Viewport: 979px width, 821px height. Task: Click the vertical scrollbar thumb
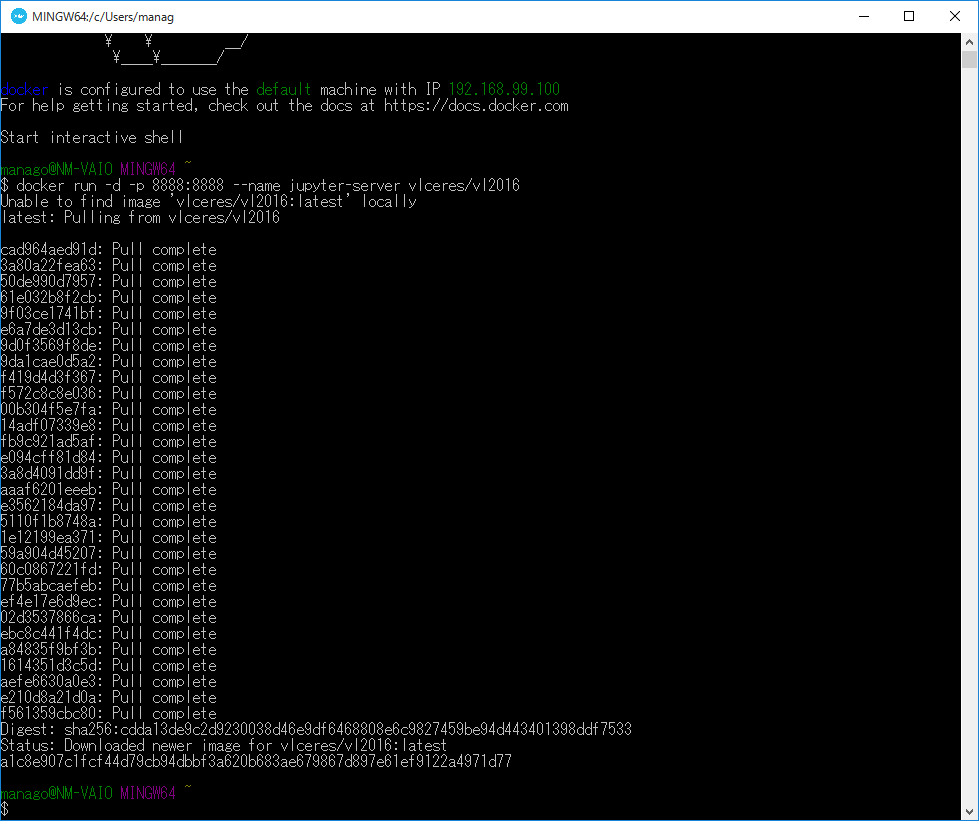pos(969,59)
